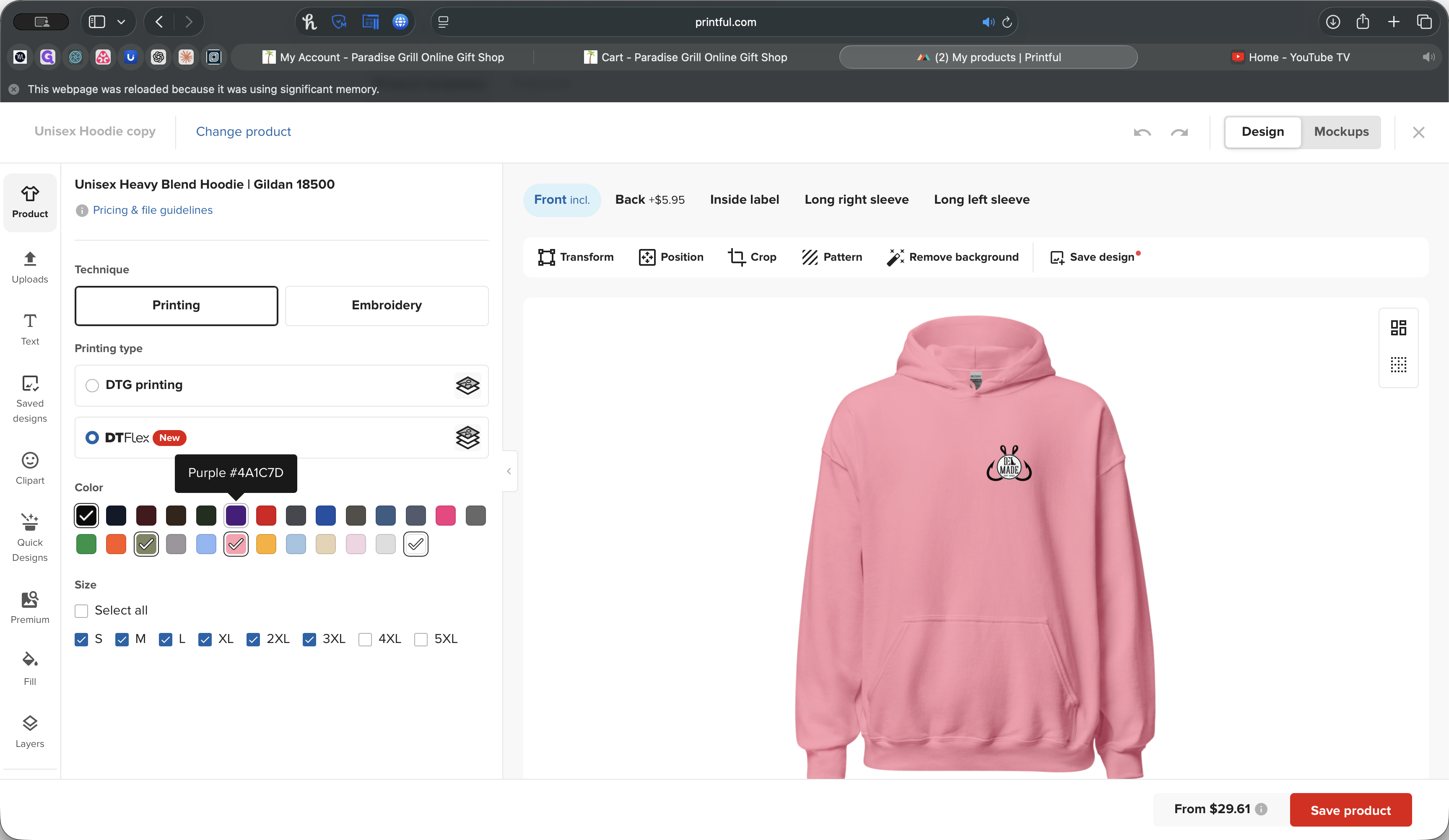Select the DTG printing radio option
The height and width of the screenshot is (840, 1449).
pos(92,385)
